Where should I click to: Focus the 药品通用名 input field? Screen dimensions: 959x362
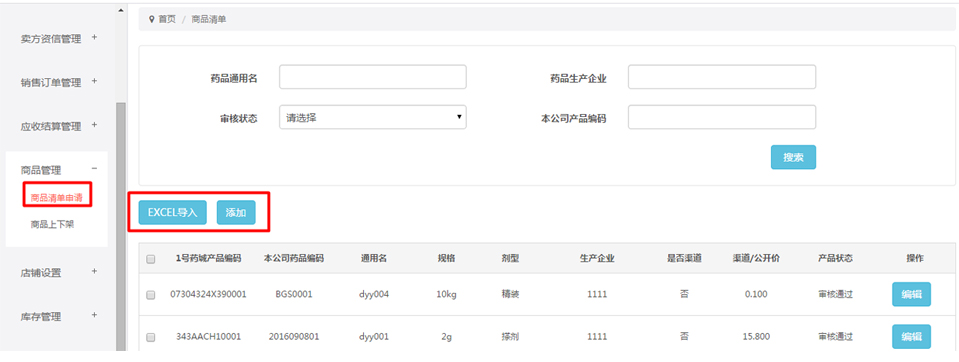coord(372,77)
